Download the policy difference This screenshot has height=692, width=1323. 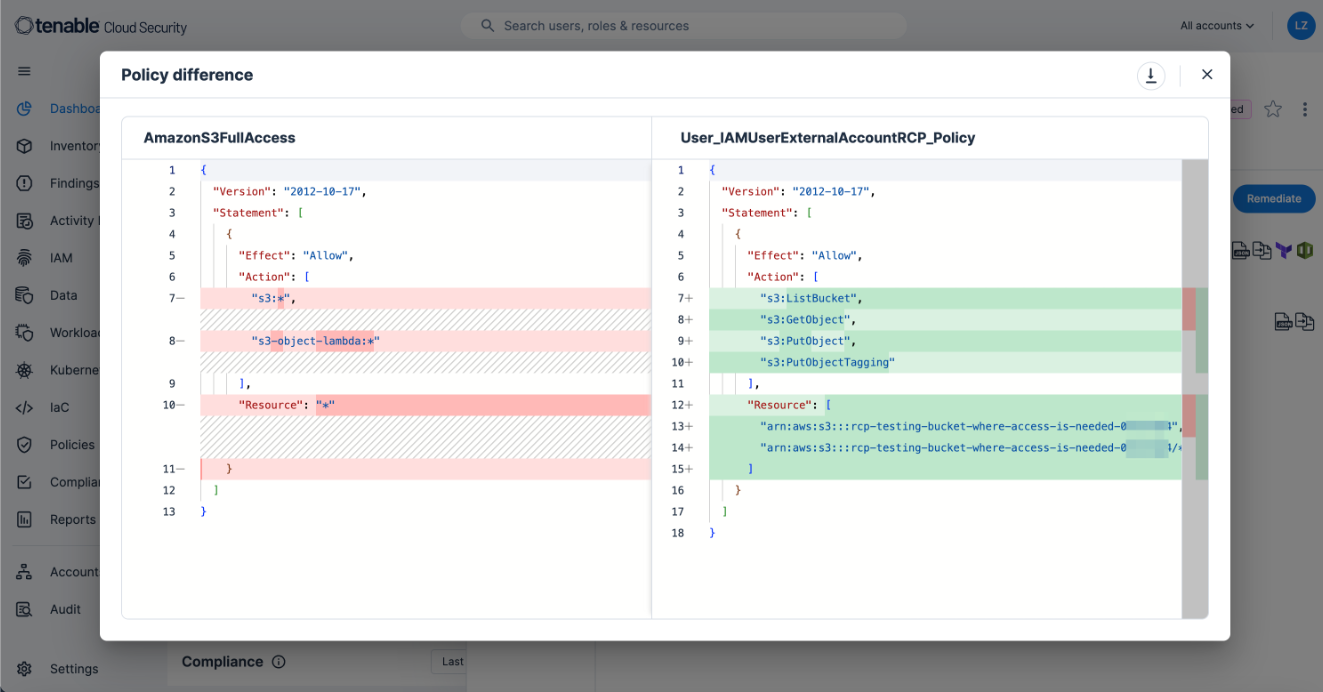tap(1151, 75)
